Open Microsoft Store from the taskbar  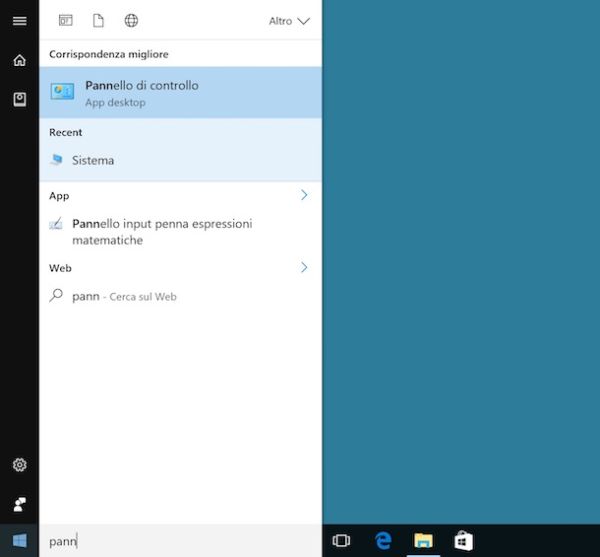pyautogui.click(x=463, y=541)
